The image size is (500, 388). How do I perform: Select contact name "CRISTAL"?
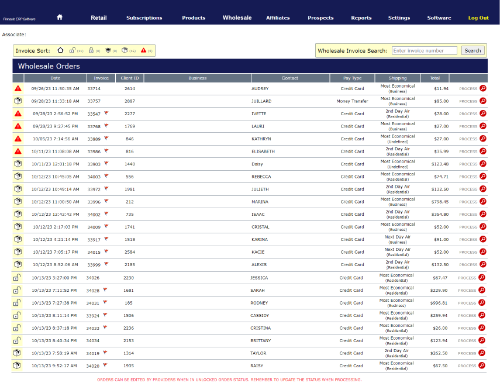click(x=260, y=227)
